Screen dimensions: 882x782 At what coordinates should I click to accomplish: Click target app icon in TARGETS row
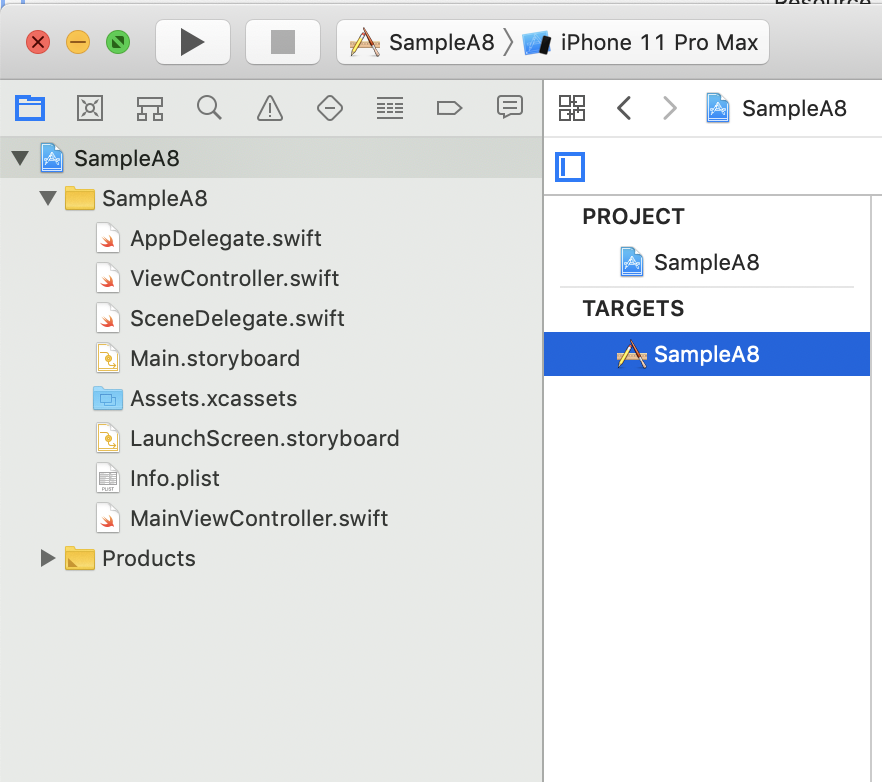[632, 354]
